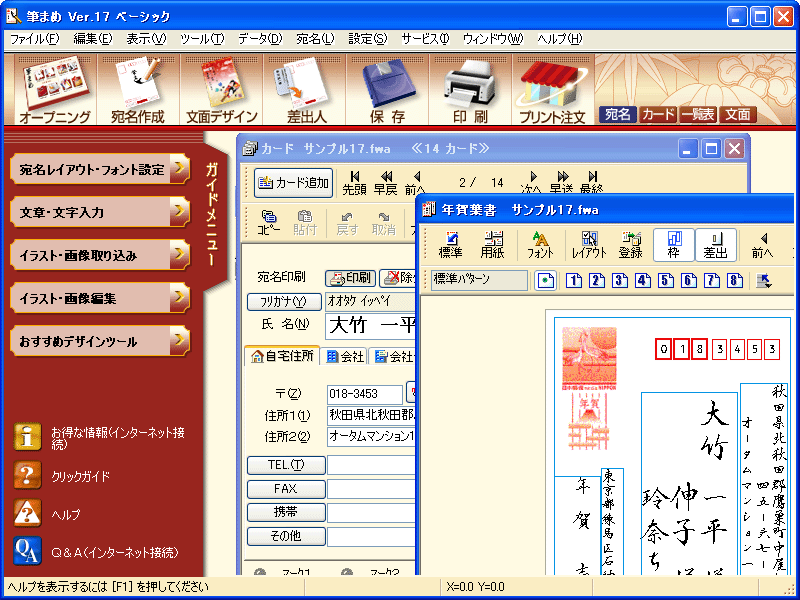Click the FAX button
The image size is (800, 600).
[286, 489]
